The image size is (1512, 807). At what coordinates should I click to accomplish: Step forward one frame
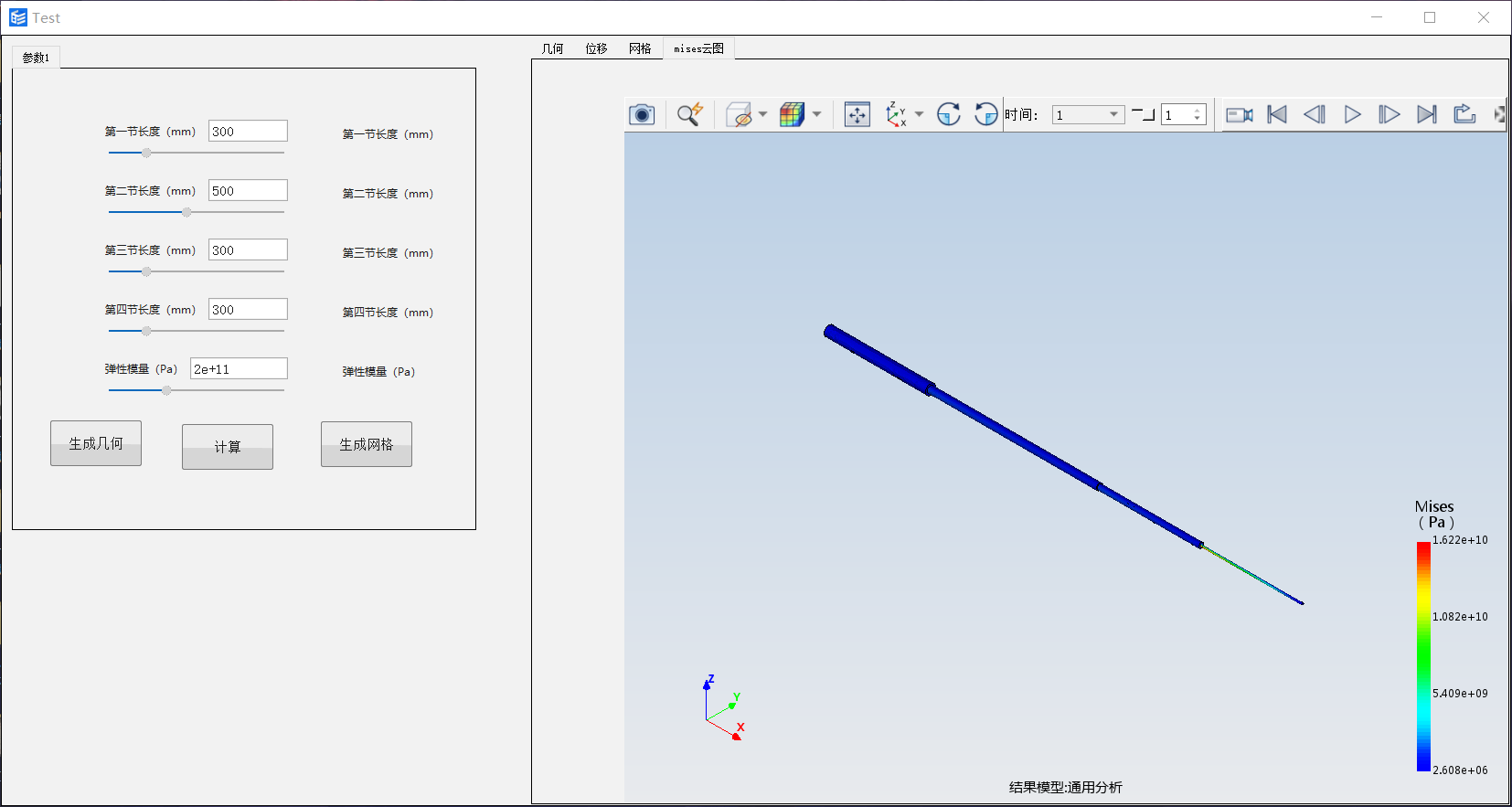[1390, 114]
